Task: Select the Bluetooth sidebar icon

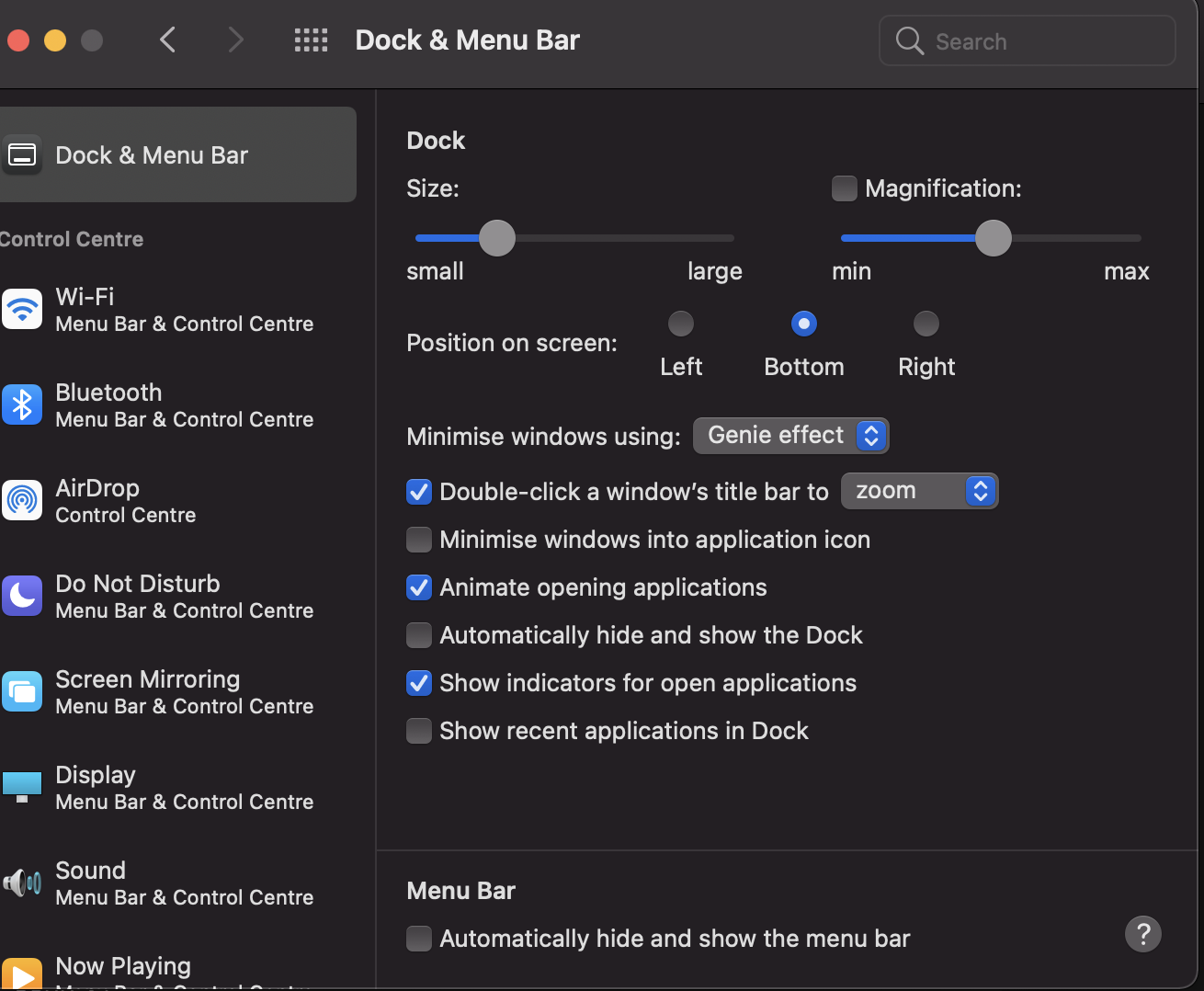Action: [x=22, y=405]
